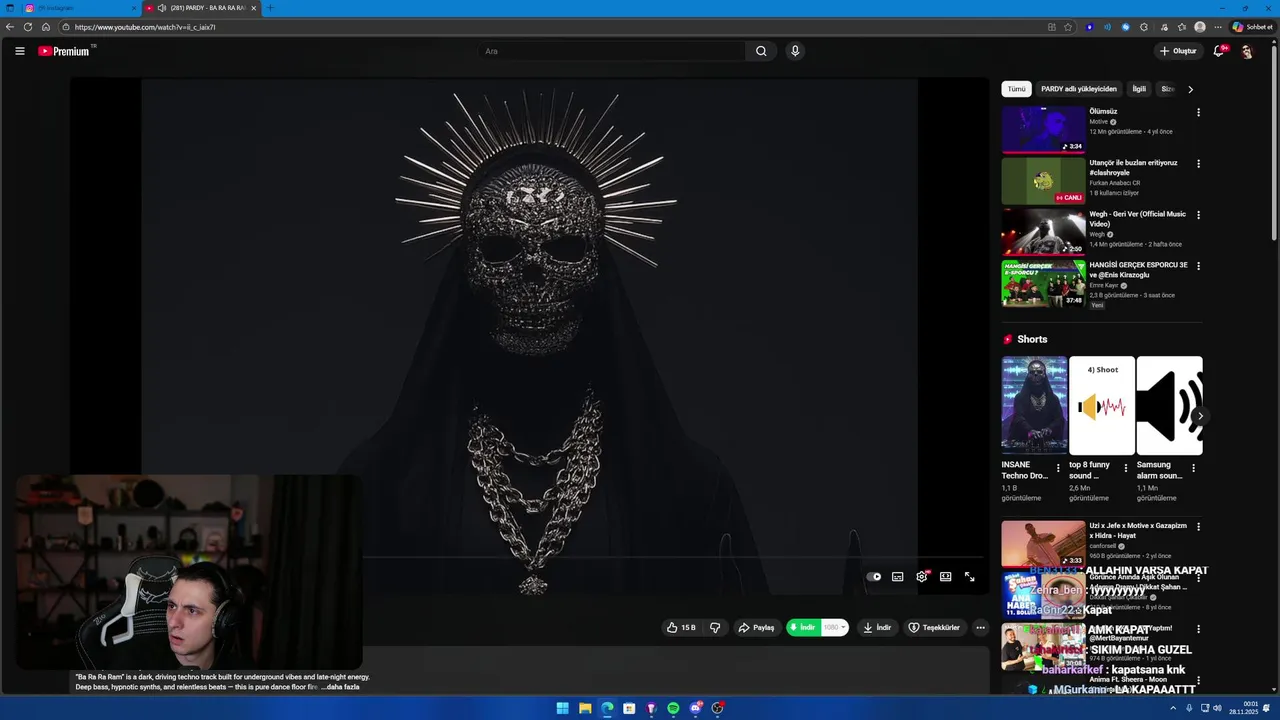Start voice search with the microphone
Screen dimensions: 1280x720
795,51
